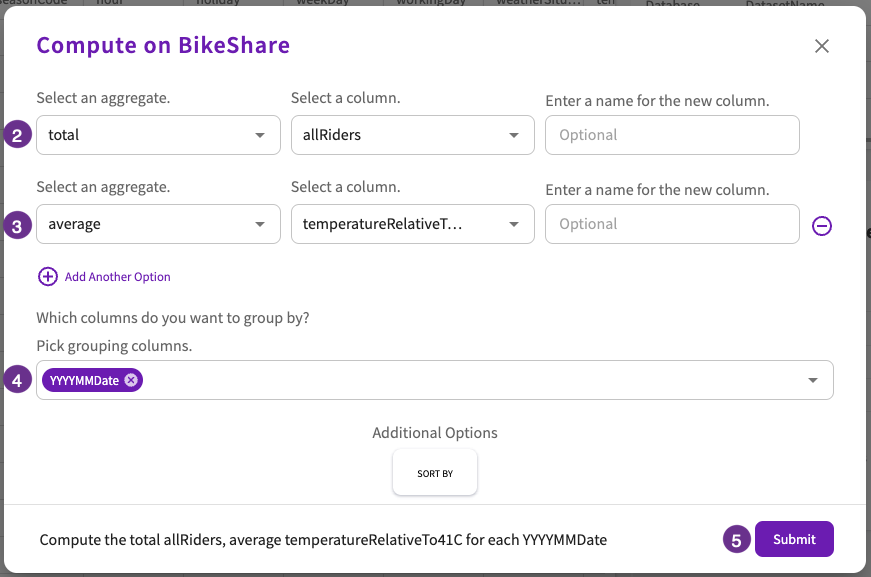
Task: Open the SORT BY additional option
Action: tap(435, 473)
